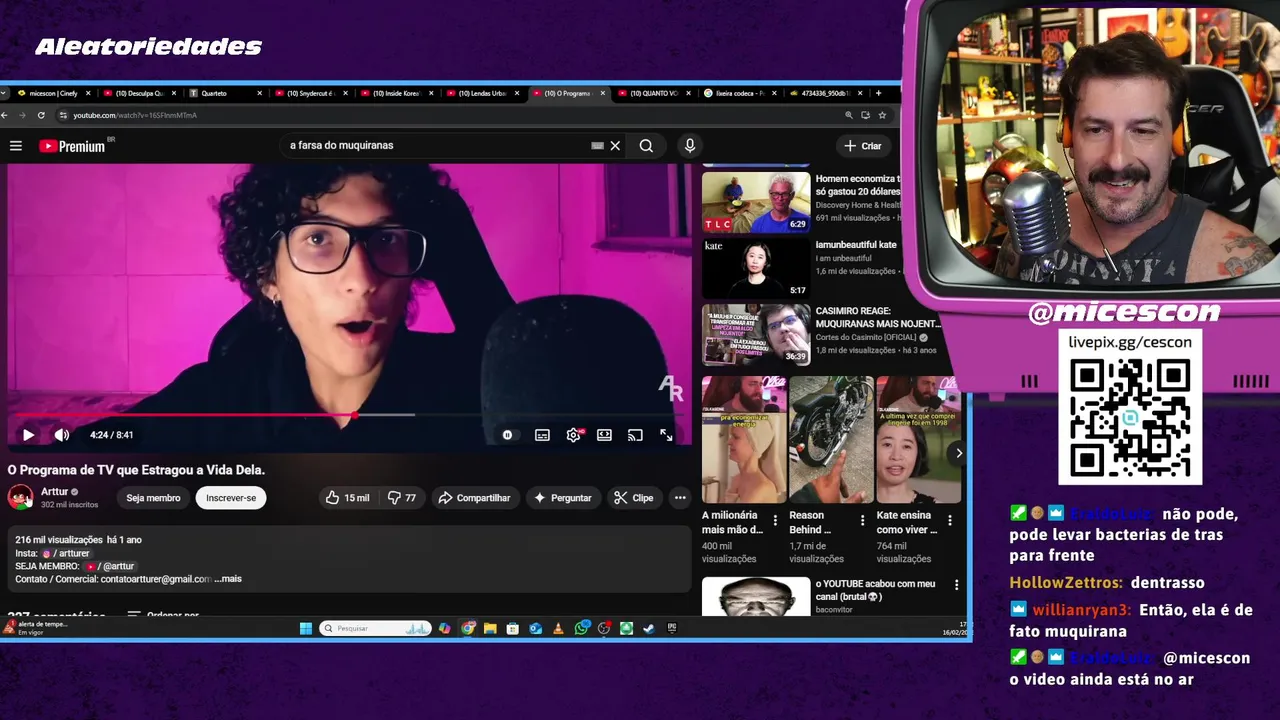The height and width of the screenshot is (720, 1280).
Task: Show next shorts with right chevron
Action: (x=958, y=453)
